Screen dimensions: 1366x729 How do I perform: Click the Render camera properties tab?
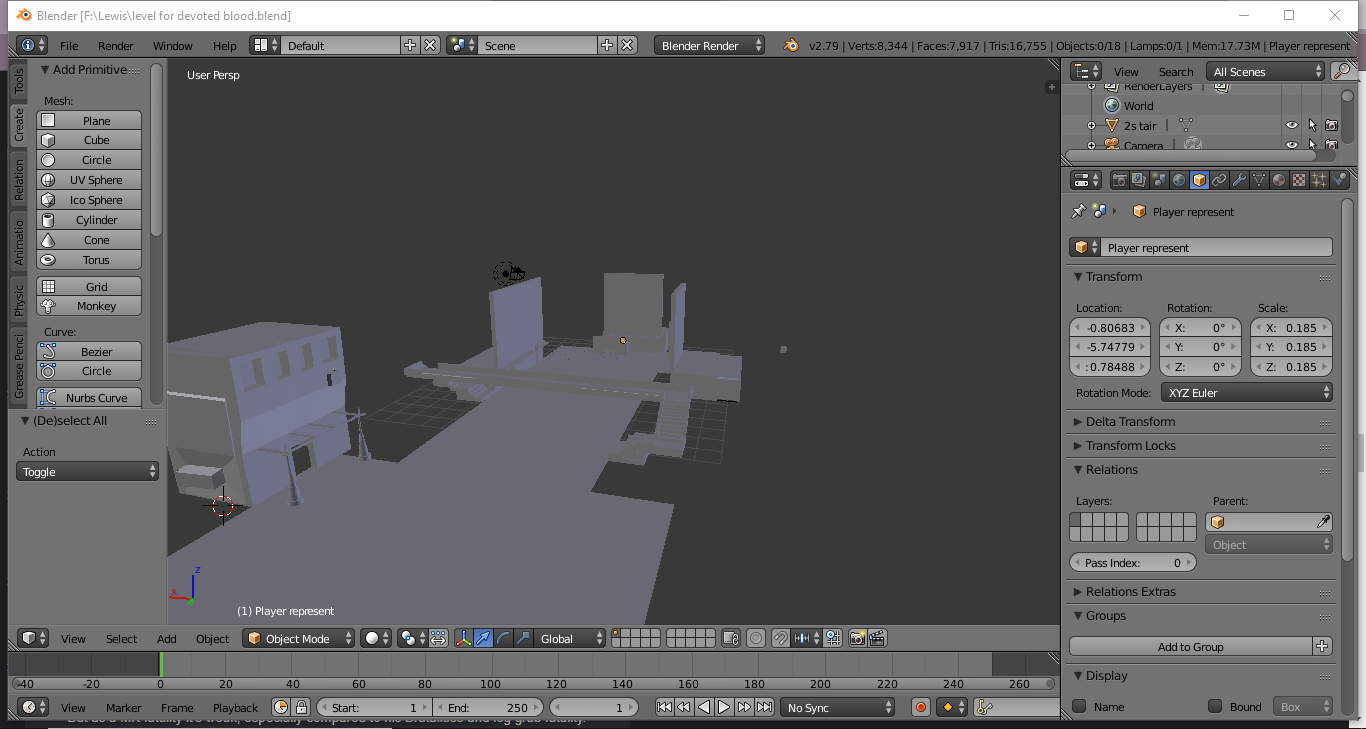point(1120,180)
